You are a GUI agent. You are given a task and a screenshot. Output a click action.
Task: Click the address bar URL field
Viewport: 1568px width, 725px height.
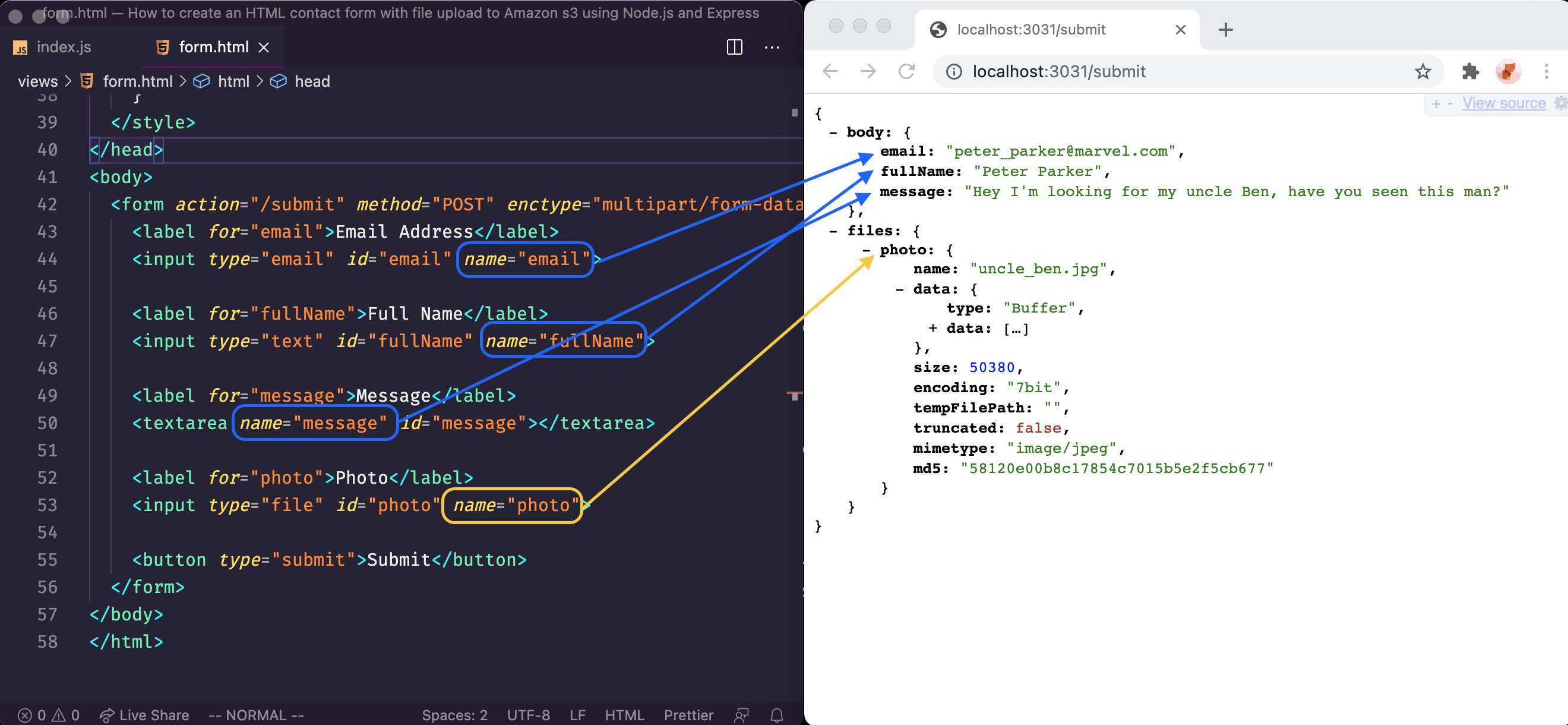[x=1058, y=71]
